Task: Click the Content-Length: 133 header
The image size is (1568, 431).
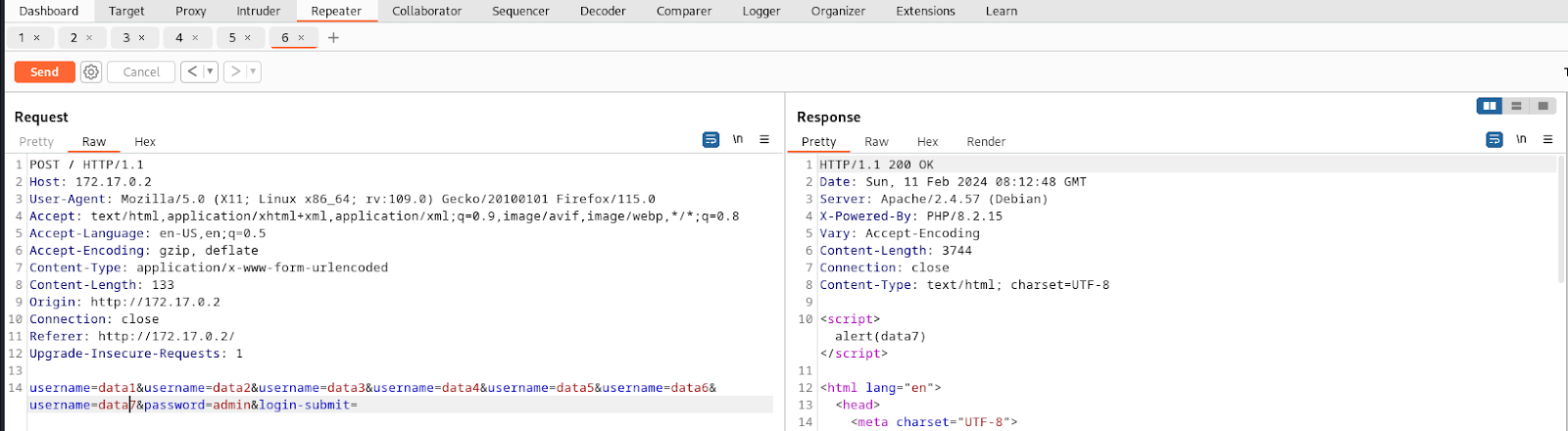Action: [102, 285]
